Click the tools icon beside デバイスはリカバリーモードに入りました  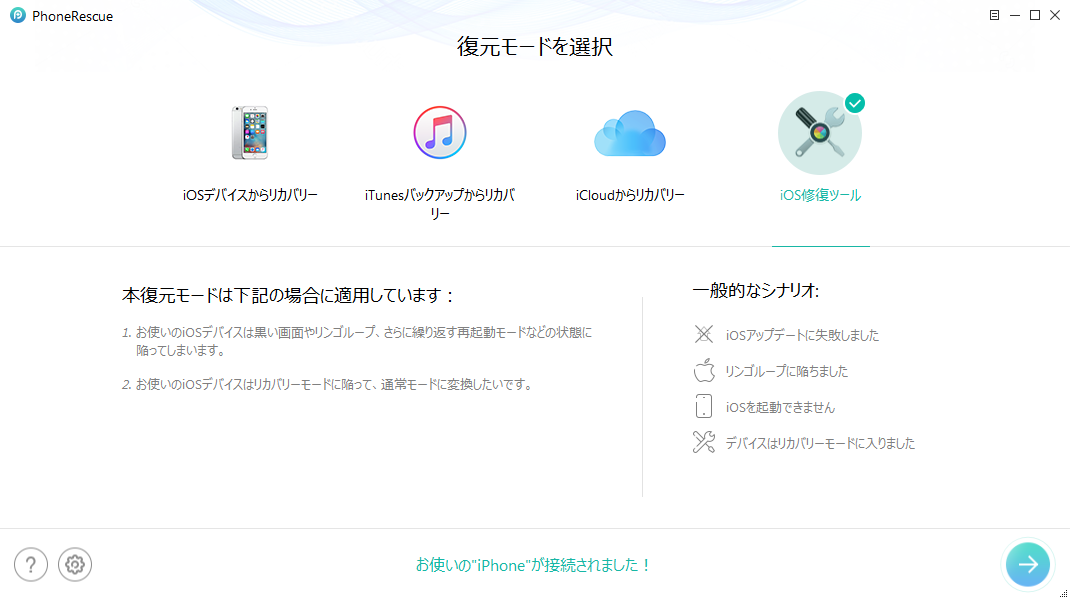coord(704,443)
